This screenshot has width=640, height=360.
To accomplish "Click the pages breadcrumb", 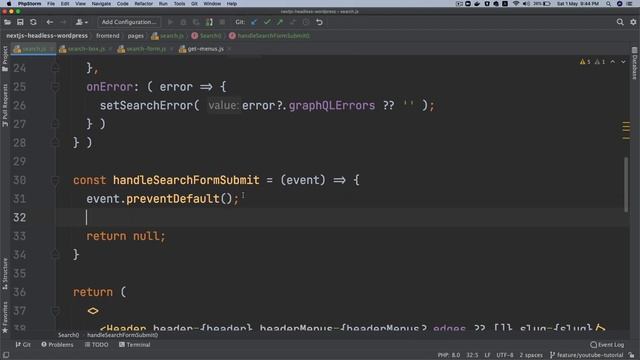I will pyautogui.click(x=136, y=36).
